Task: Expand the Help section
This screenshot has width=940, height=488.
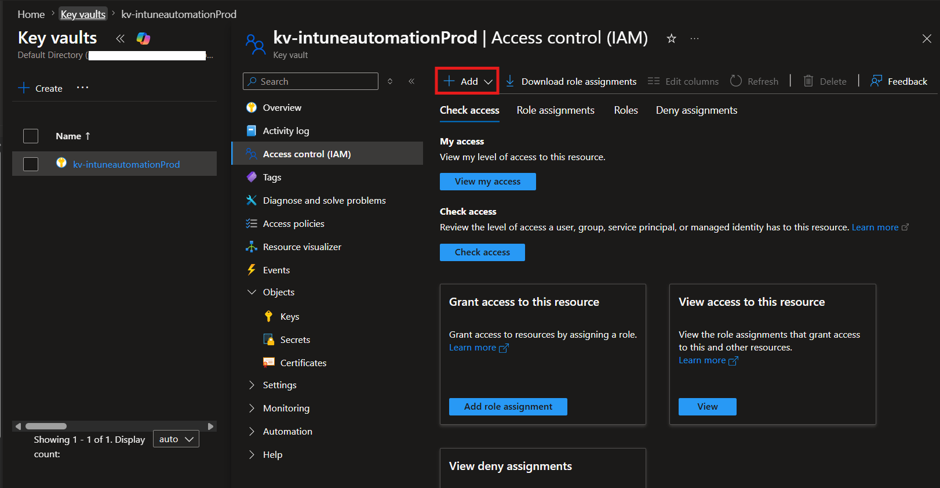Action: (251, 454)
